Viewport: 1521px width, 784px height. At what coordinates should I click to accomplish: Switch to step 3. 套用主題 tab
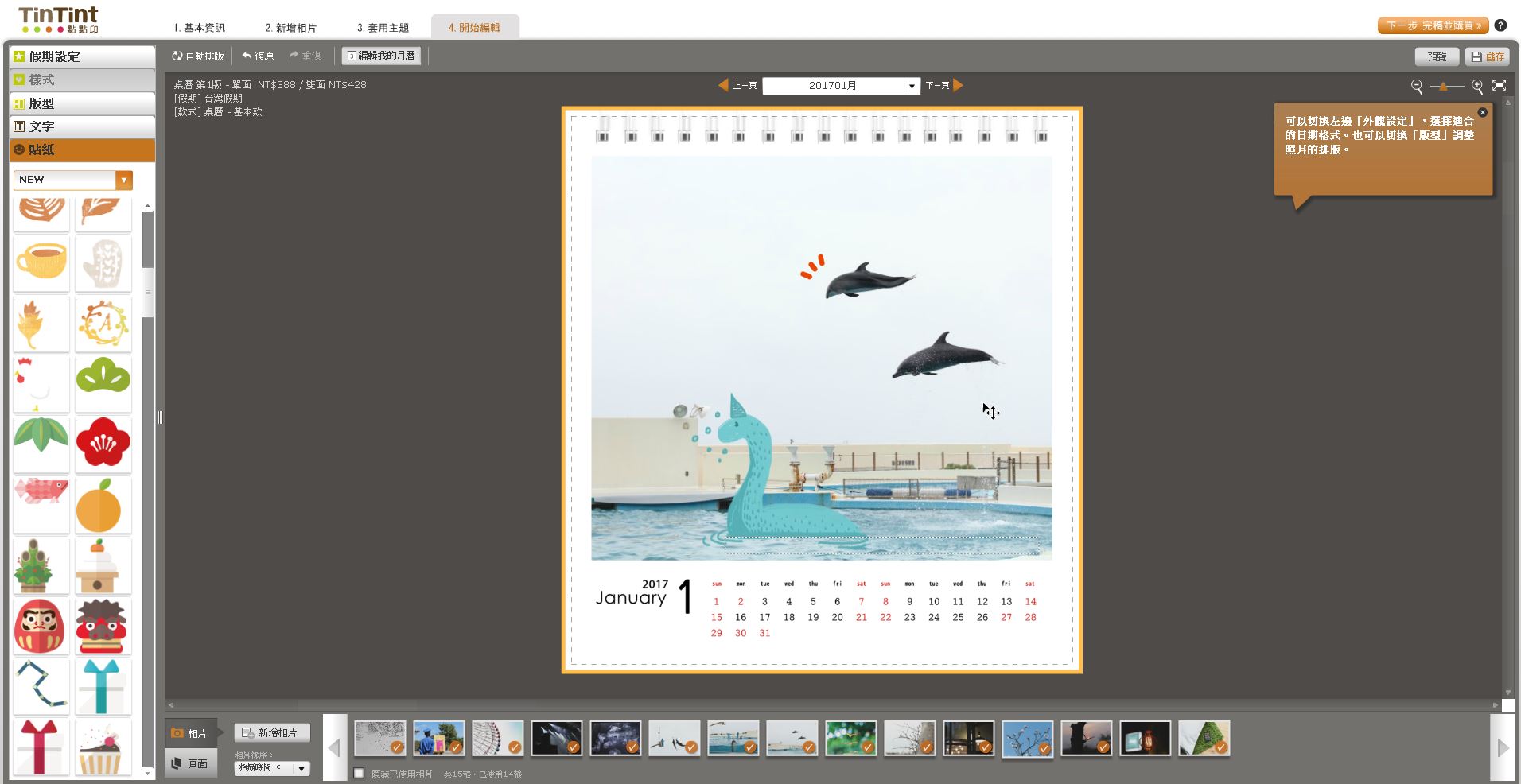(383, 28)
